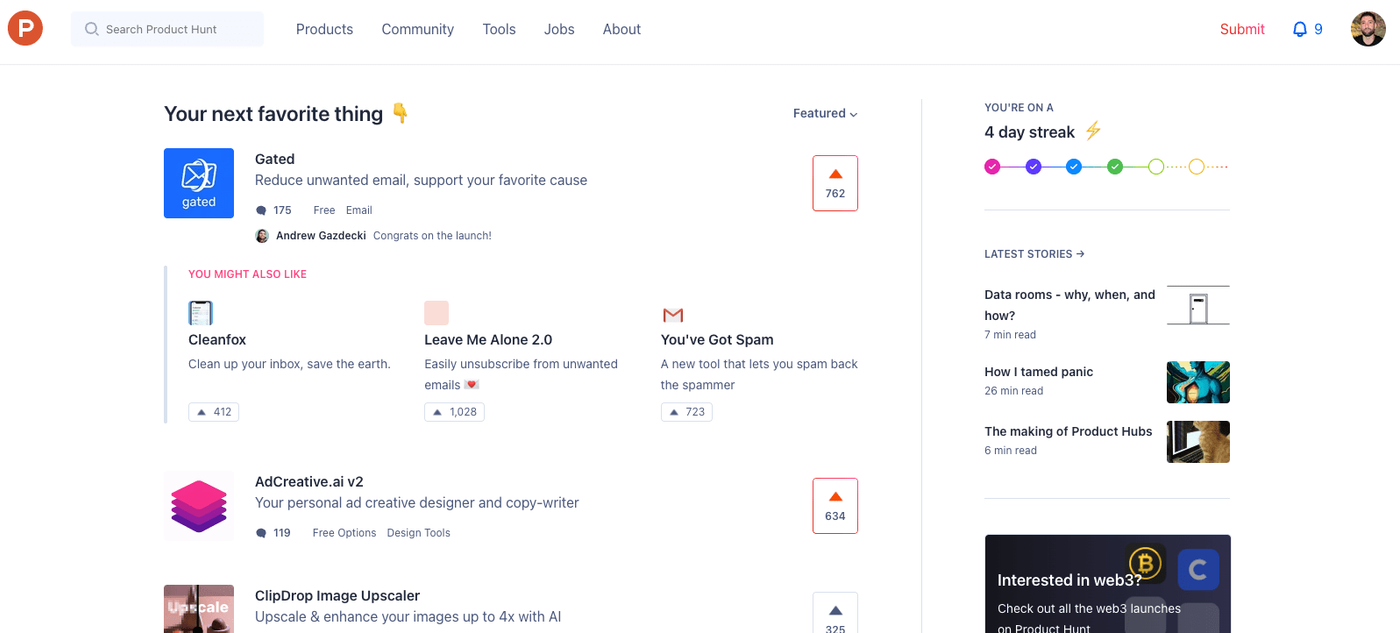Open the Tools menu
Image resolution: width=1400 pixels, height=633 pixels.
[499, 29]
